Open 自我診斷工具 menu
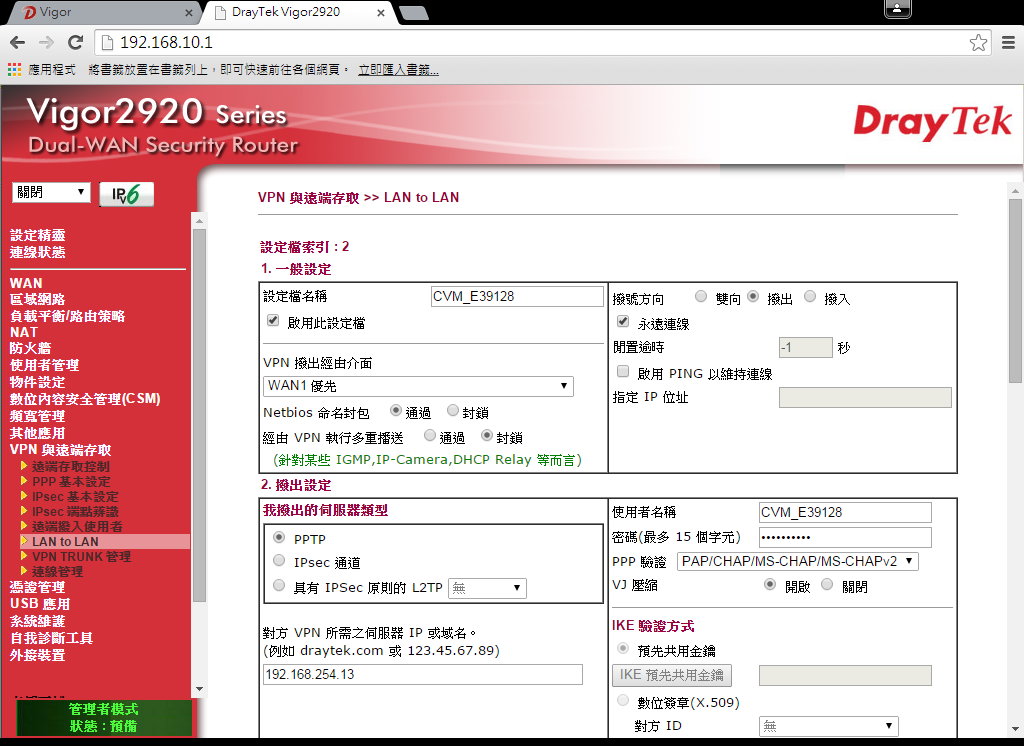1024x746 pixels. point(52,638)
